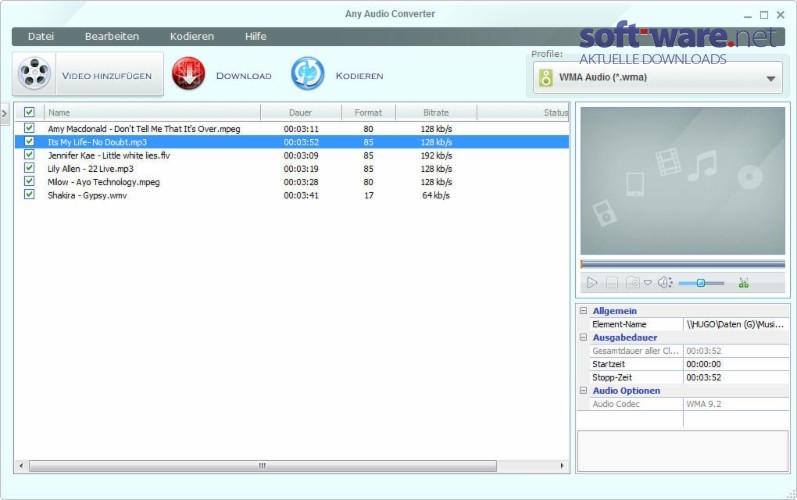Select Jennifer Kae - Little white lies.flv
The height and width of the screenshot is (500, 797).
(x=292, y=155)
